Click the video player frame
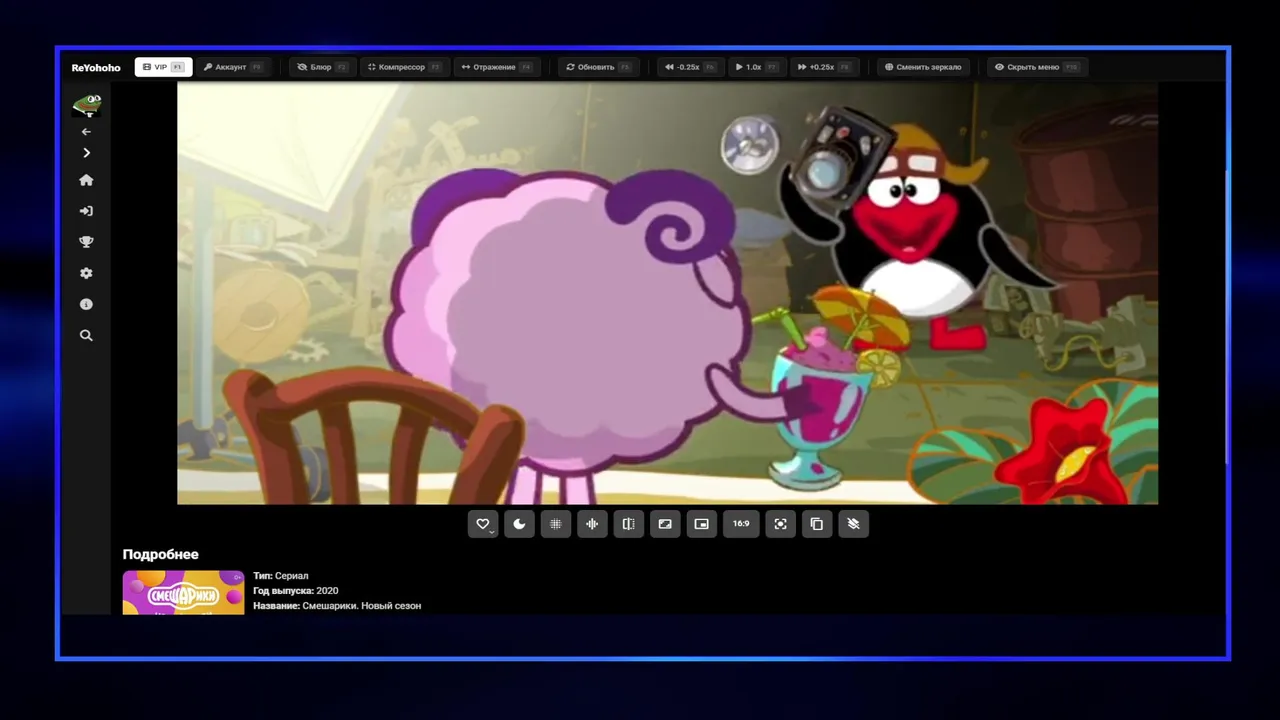The image size is (1280, 720). click(x=667, y=293)
